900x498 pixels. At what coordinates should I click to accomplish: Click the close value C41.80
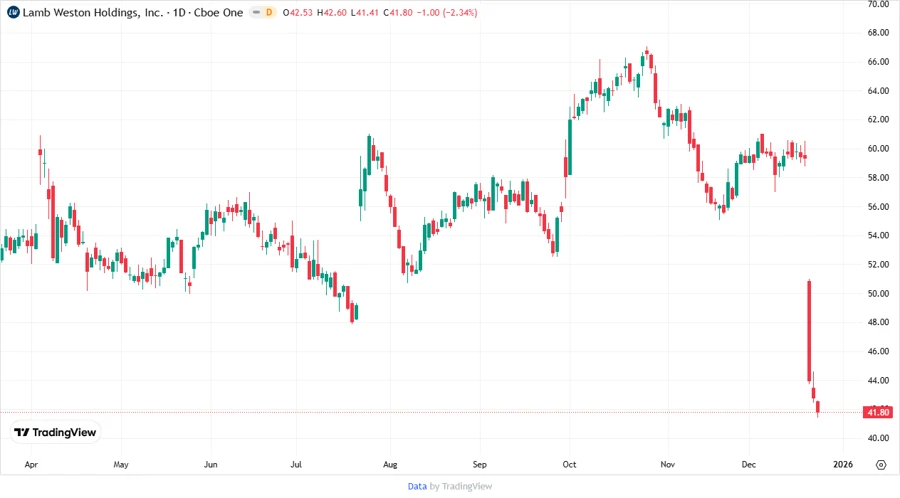(x=397, y=13)
